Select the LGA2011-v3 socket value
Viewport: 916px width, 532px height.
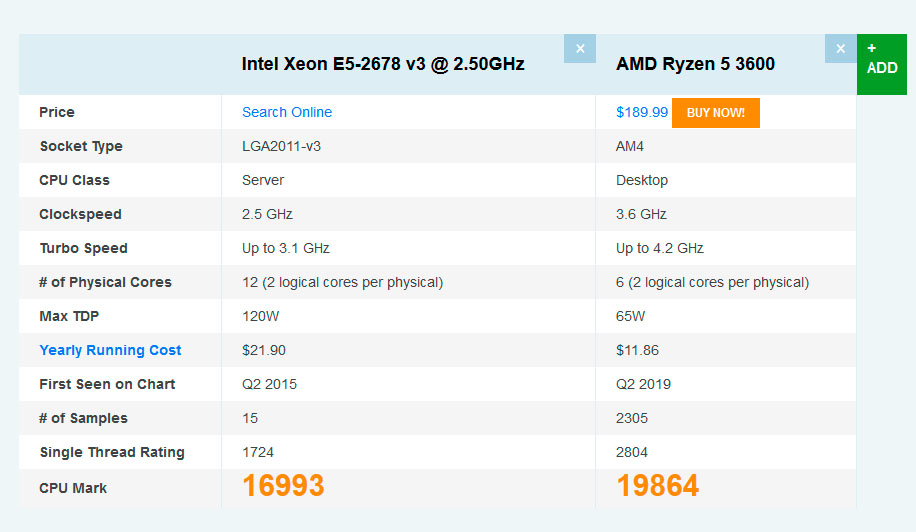coord(281,146)
